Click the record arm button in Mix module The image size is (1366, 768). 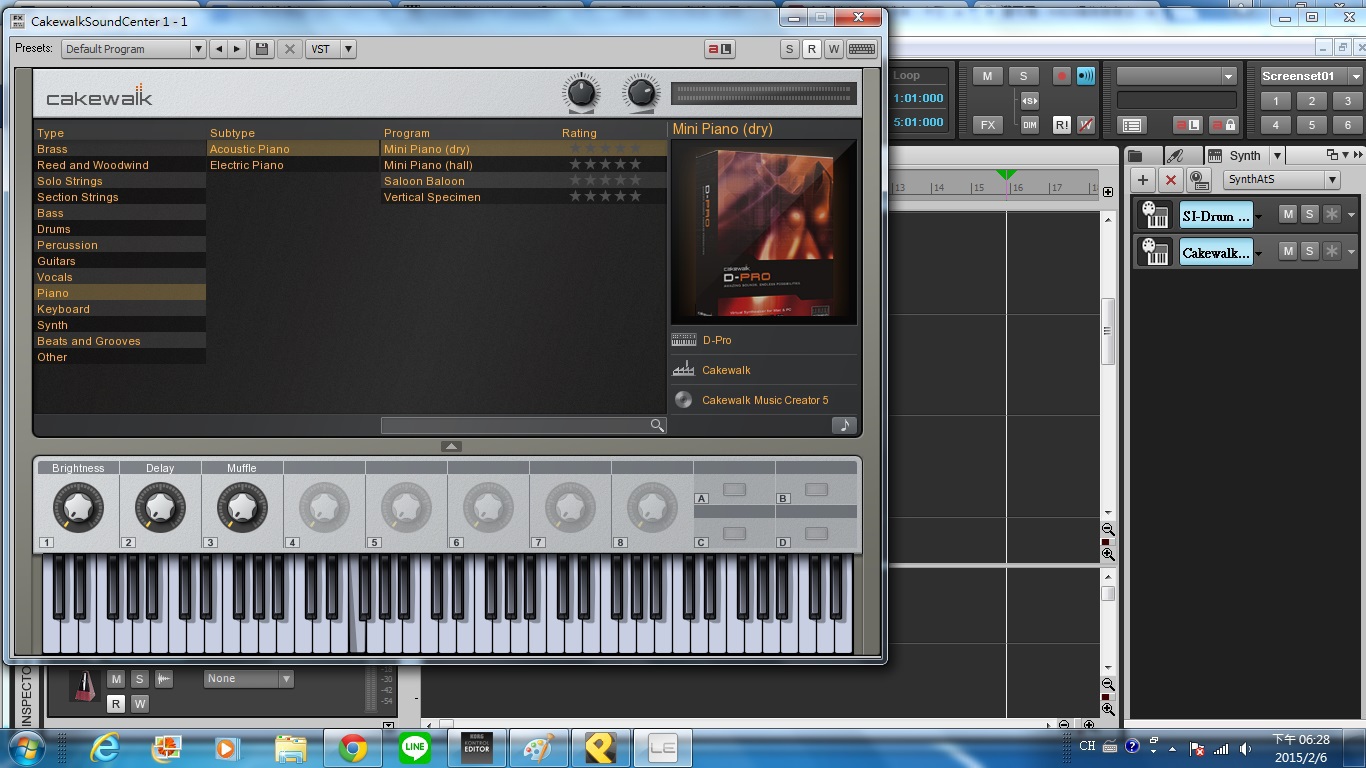(1061, 77)
